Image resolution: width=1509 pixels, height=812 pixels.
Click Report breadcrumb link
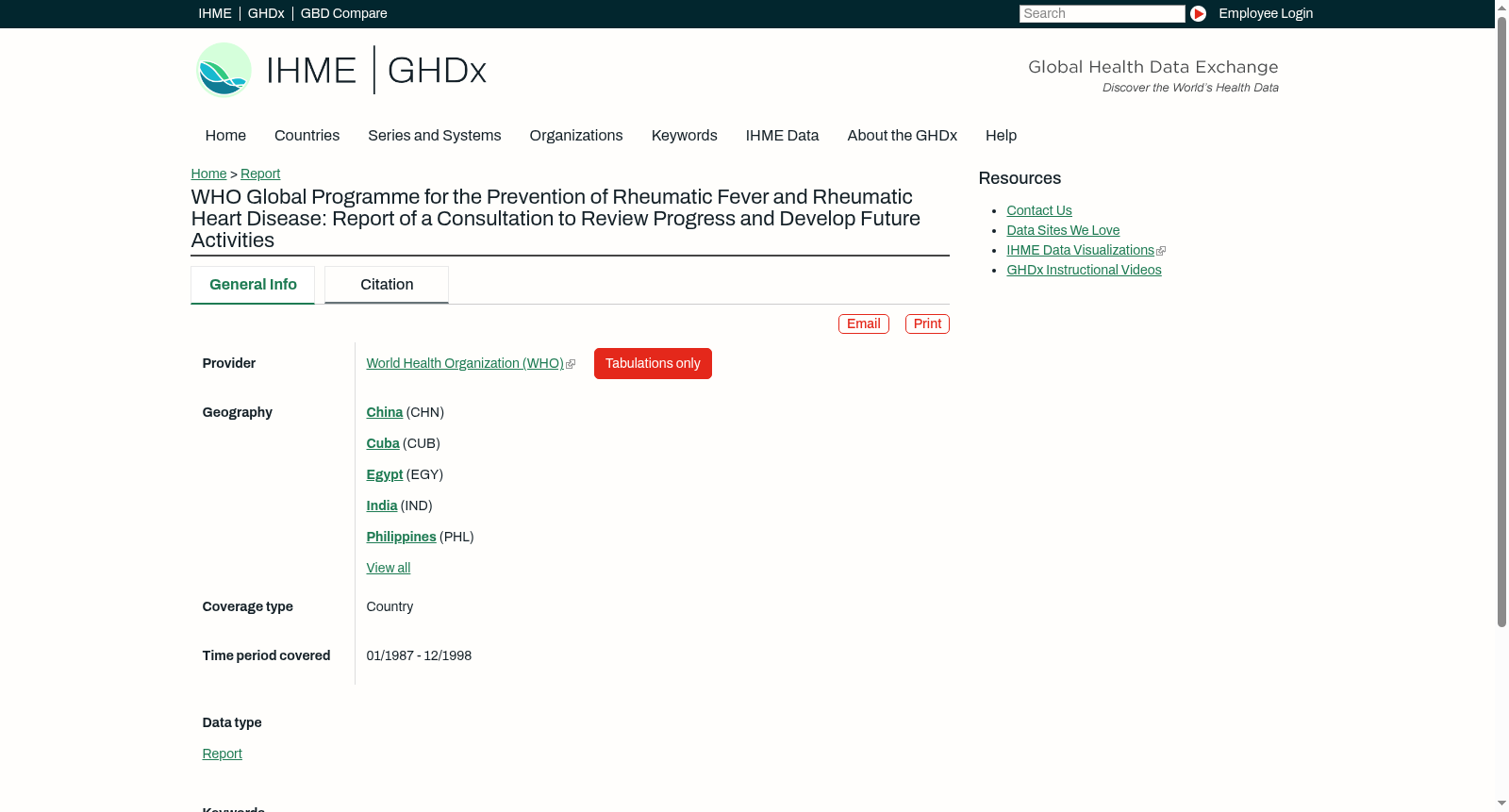coord(260,174)
